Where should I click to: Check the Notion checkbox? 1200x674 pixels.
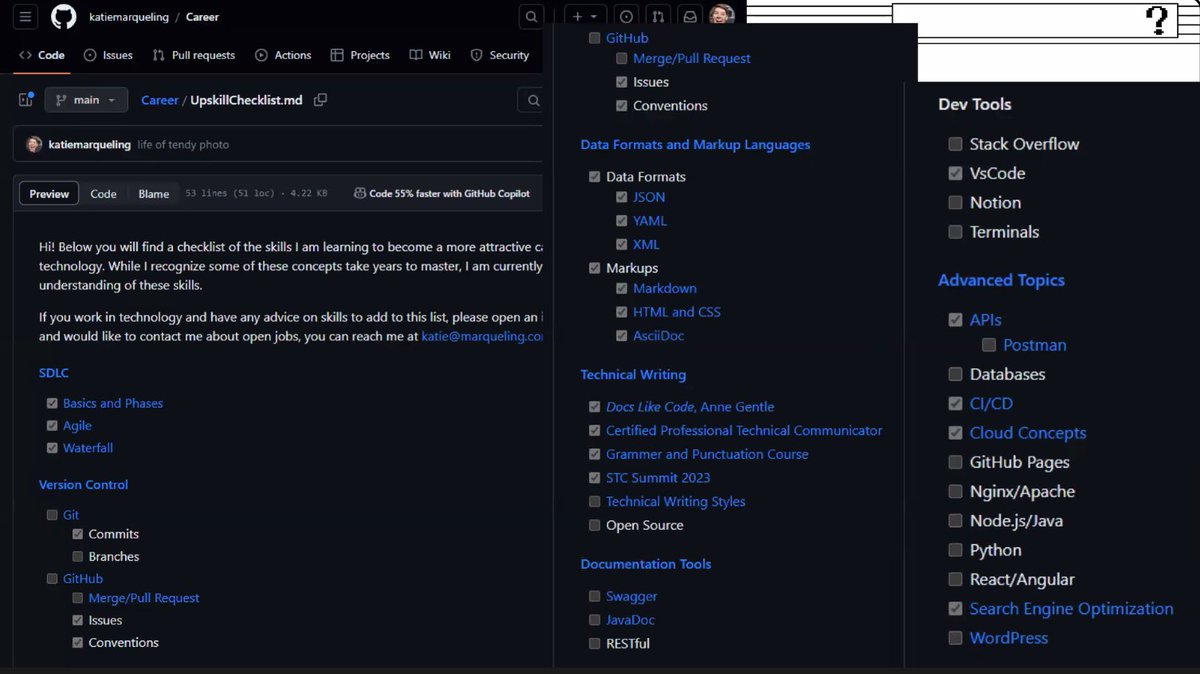click(x=956, y=202)
